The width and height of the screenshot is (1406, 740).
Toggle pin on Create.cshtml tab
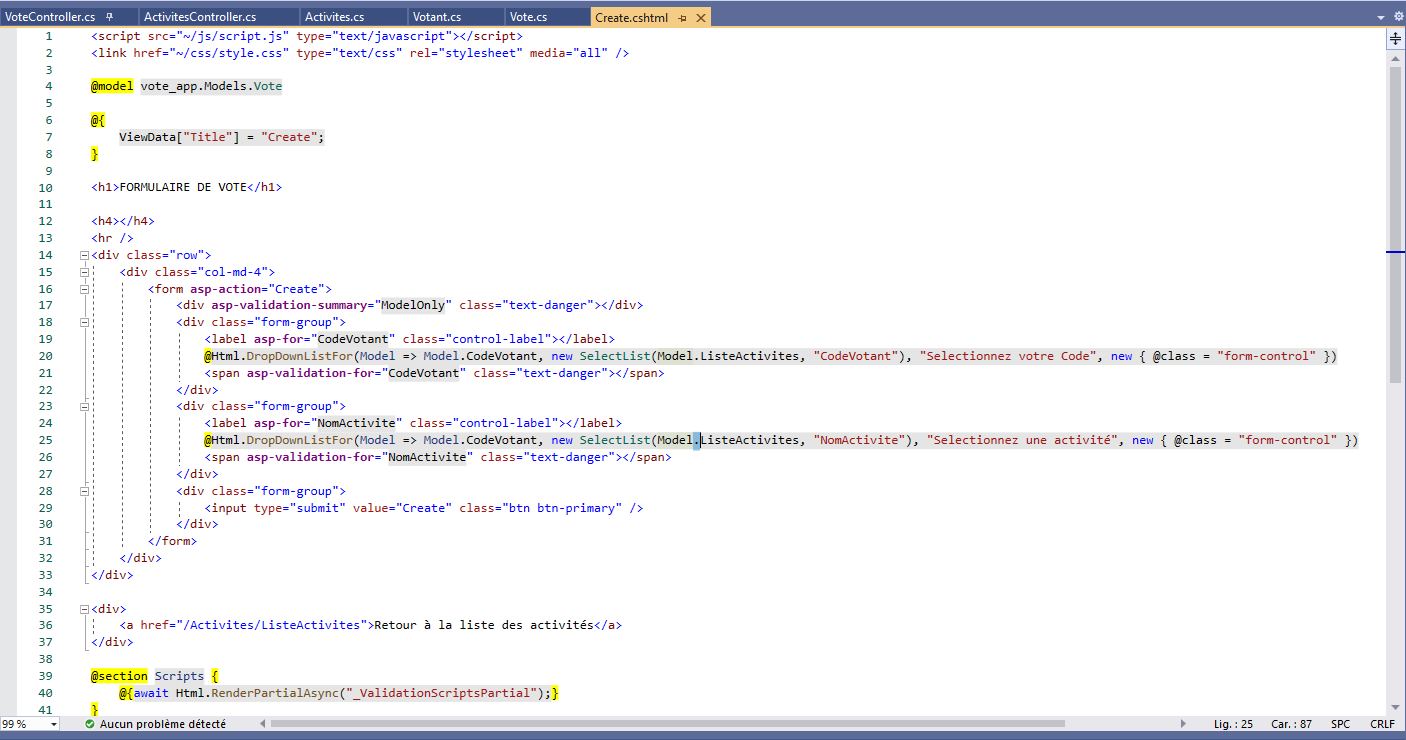tap(682, 18)
